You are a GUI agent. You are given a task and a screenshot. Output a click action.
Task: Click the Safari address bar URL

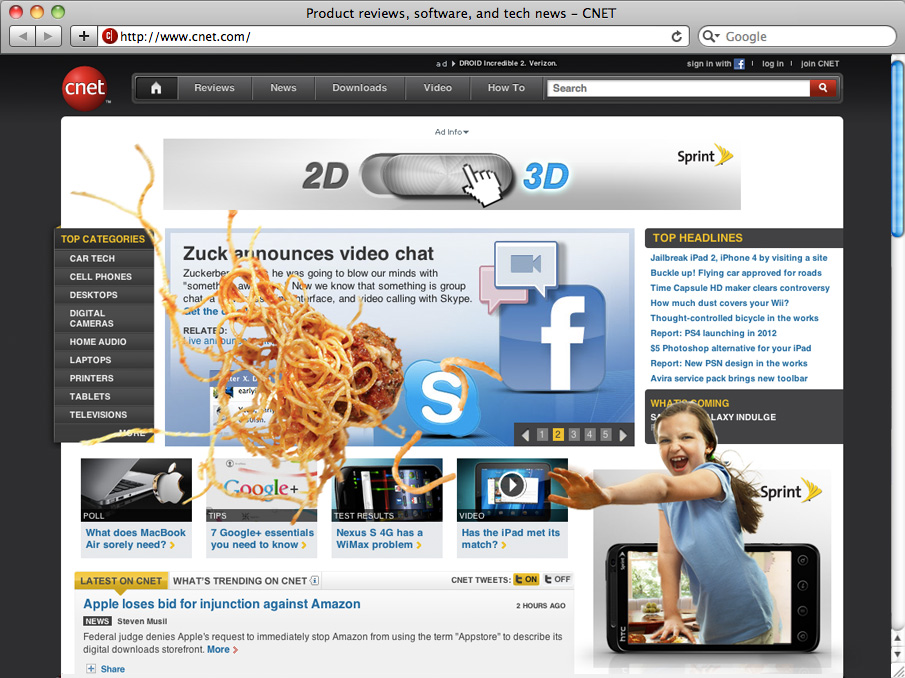coord(185,36)
